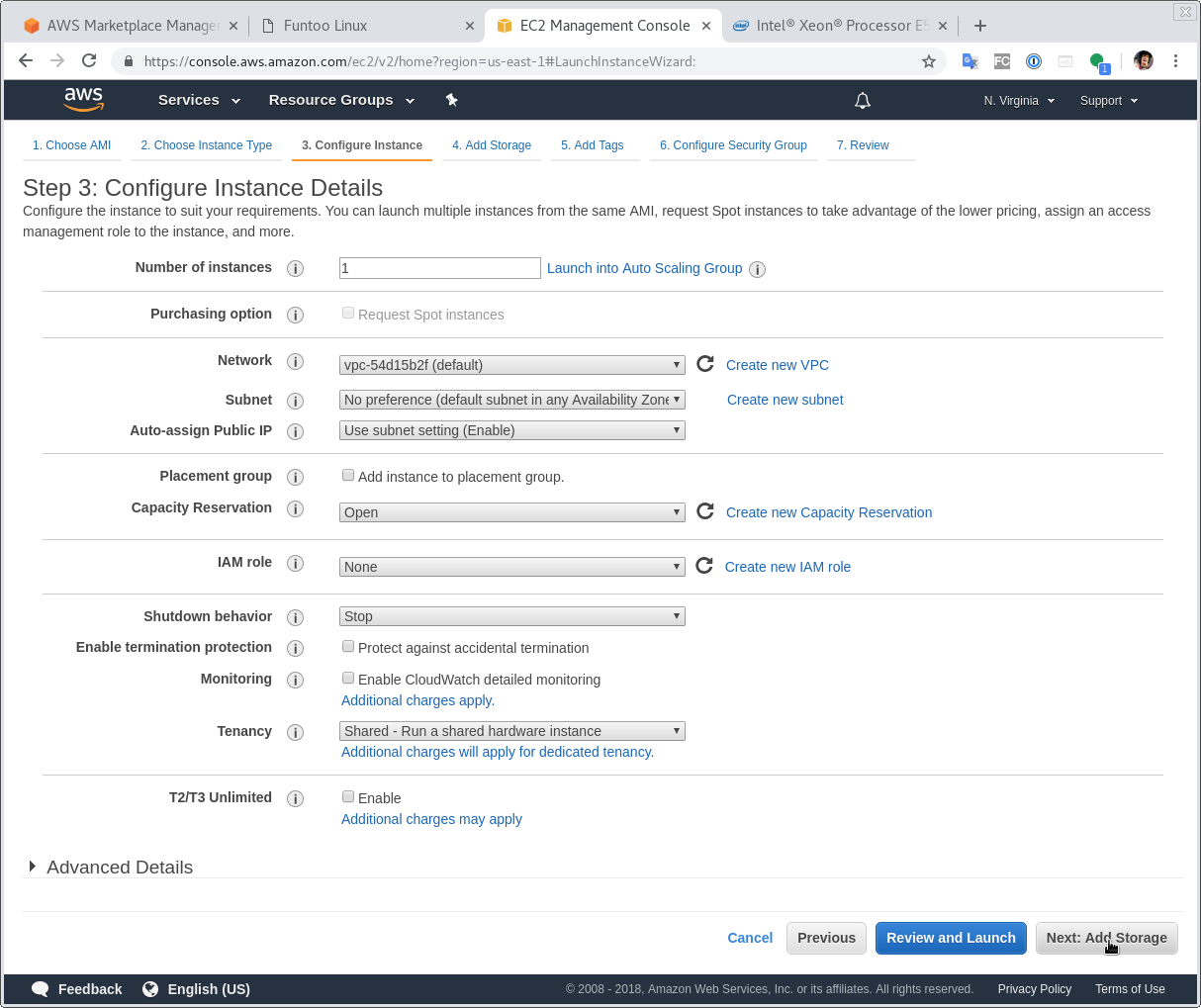
Task: Open the Tenancy dropdown
Action: pos(512,731)
